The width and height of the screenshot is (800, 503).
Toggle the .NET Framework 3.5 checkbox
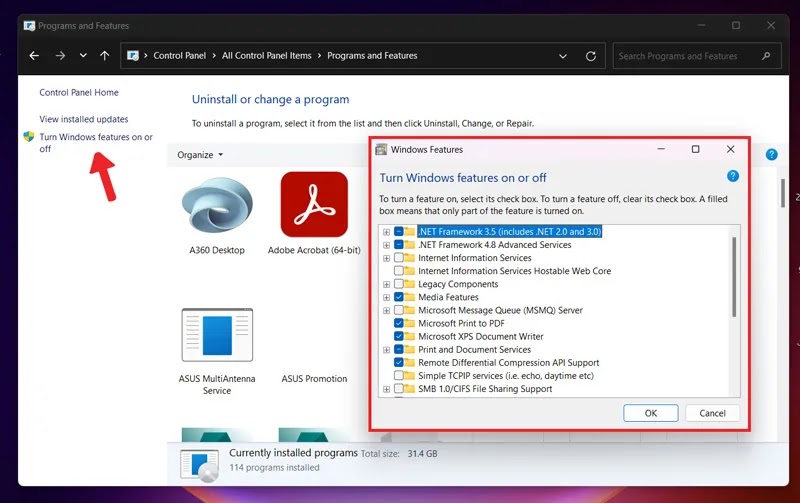coord(398,231)
